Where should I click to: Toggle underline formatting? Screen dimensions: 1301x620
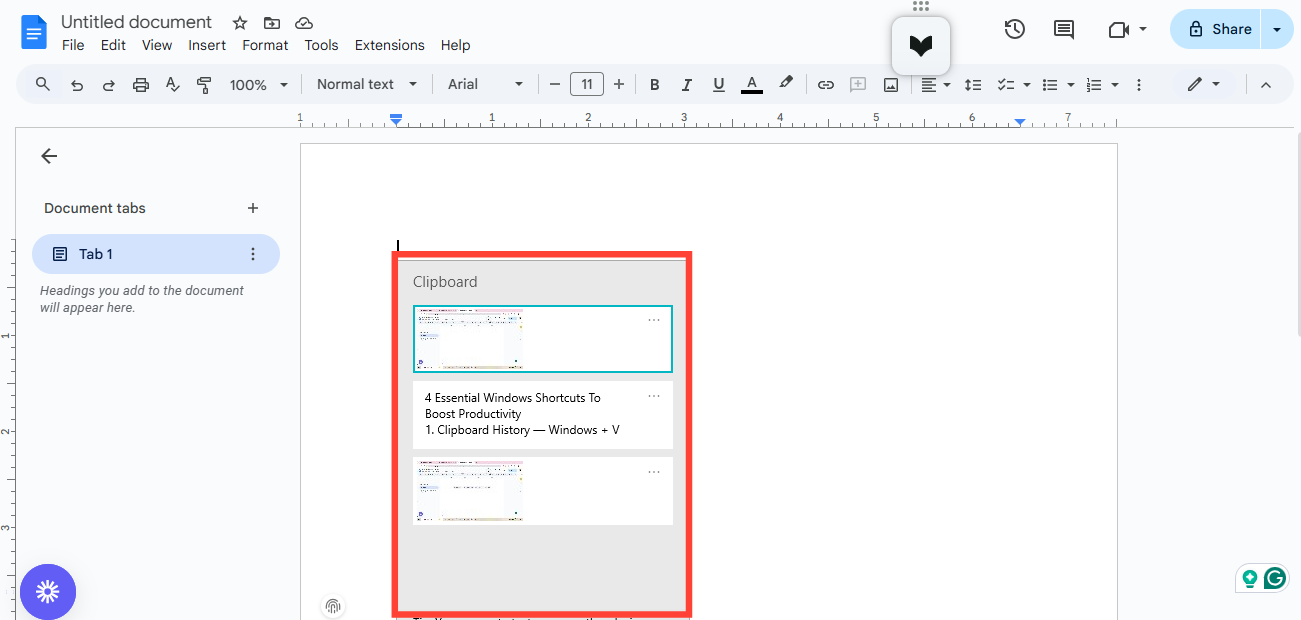tap(718, 85)
